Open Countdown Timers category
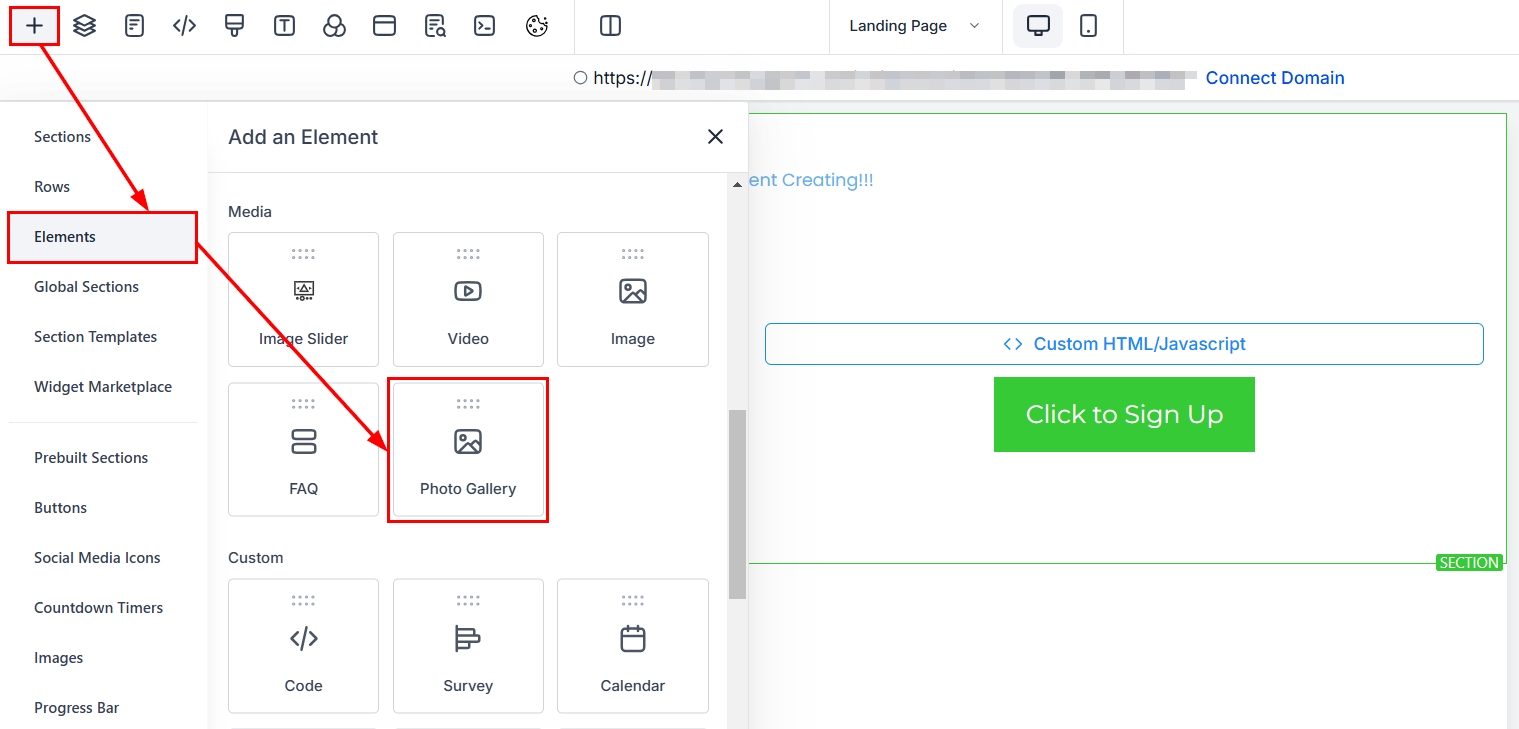Image resolution: width=1519 pixels, height=729 pixels. 98,608
